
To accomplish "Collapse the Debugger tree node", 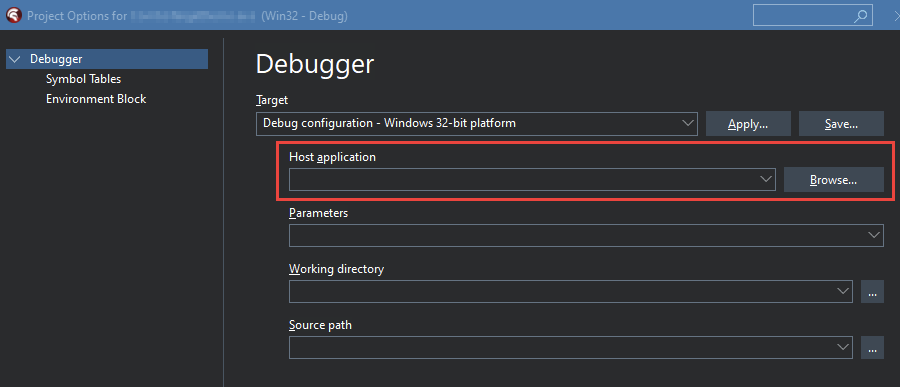I will click(x=15, y=59).
